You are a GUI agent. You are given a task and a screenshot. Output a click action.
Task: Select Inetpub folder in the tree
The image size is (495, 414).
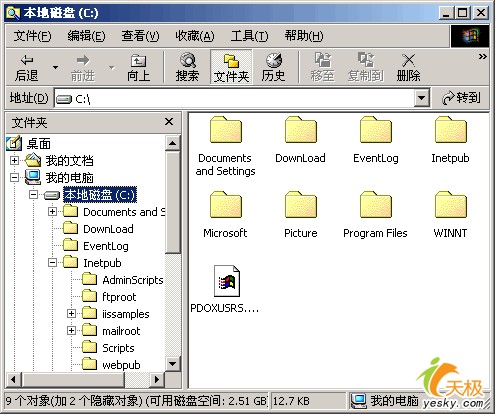click(x=102, y=263)
